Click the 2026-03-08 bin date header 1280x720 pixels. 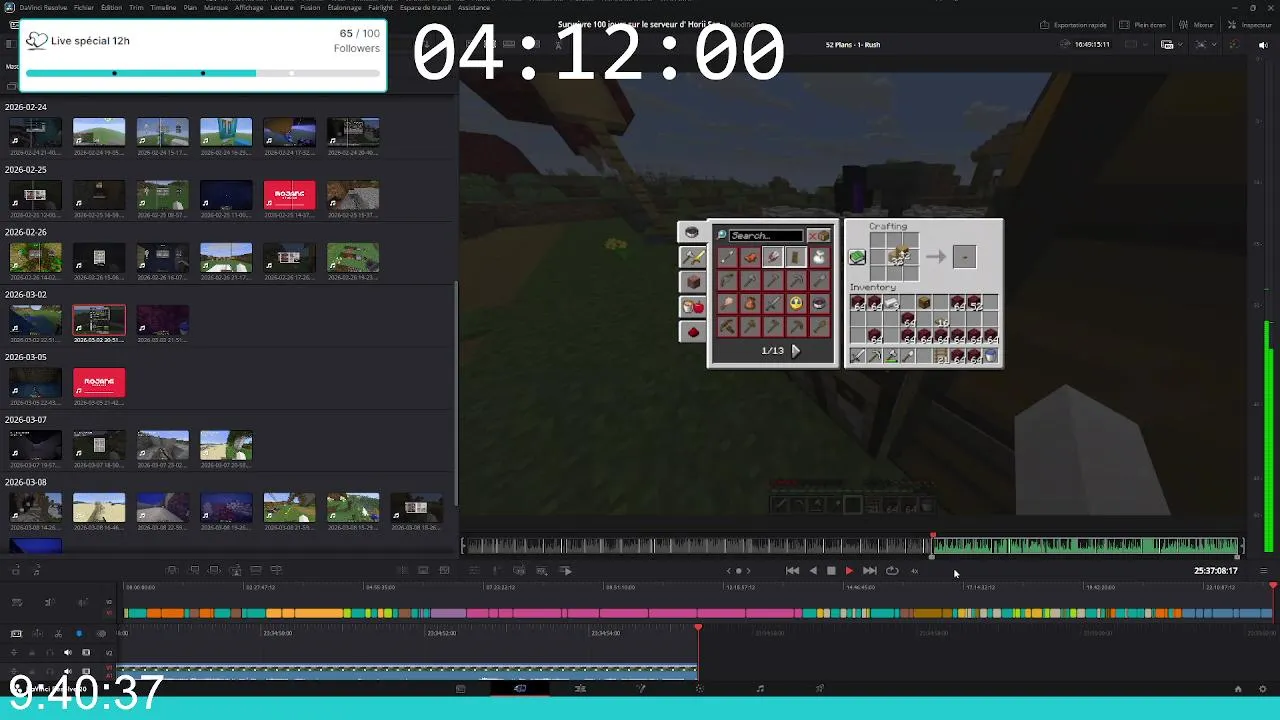(x=26, y=482)
